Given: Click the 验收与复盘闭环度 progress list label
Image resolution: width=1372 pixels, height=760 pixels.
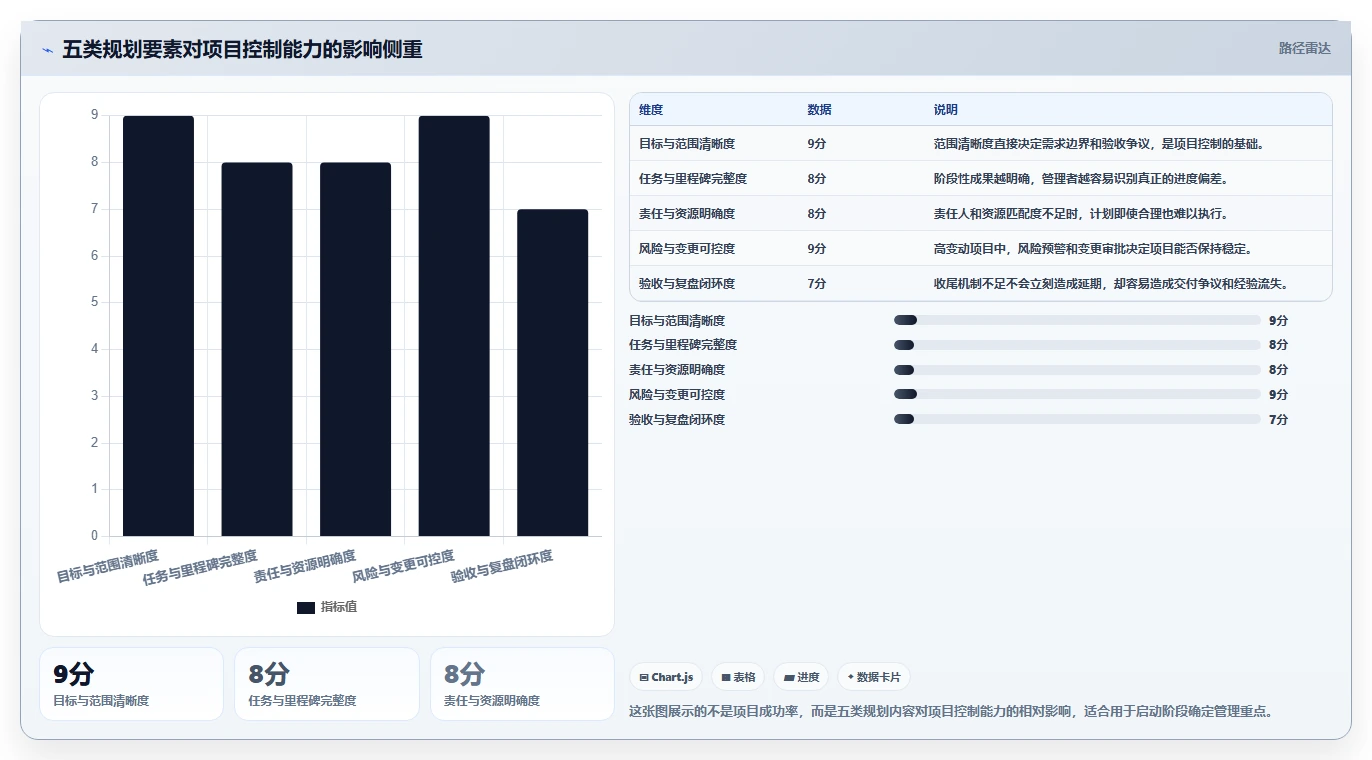Looking at the screenshot, I should click(x=677, y=420).
